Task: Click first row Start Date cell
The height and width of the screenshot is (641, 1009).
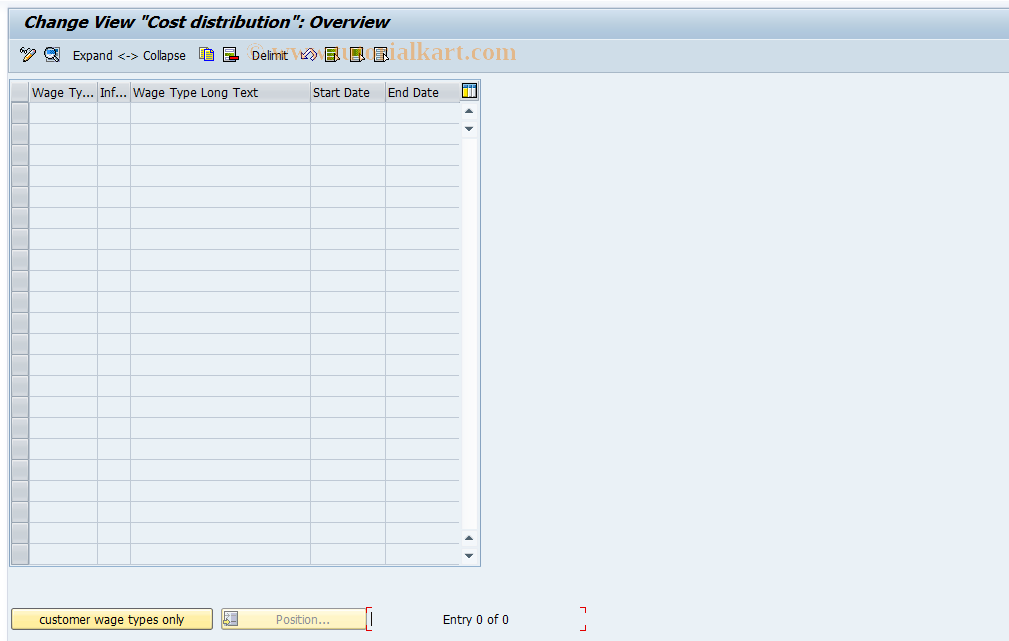Action: (347, 113)
